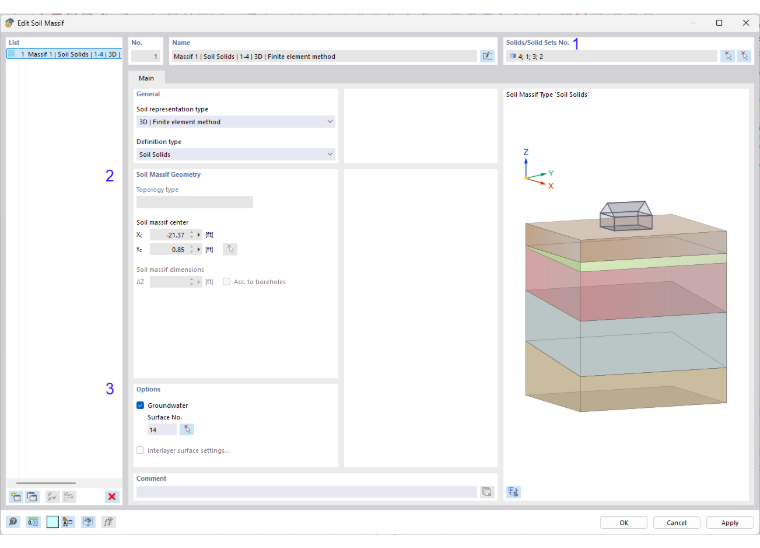Click the Xc coordinate input field

169,235
